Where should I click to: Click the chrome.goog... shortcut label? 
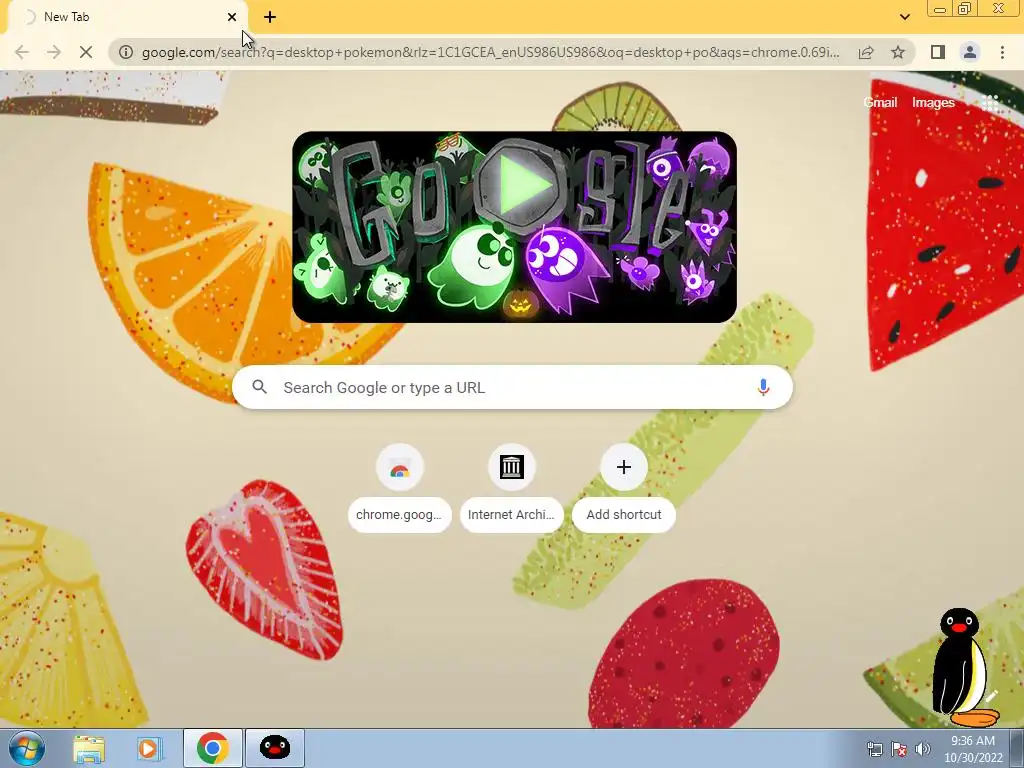coord(399,515)
